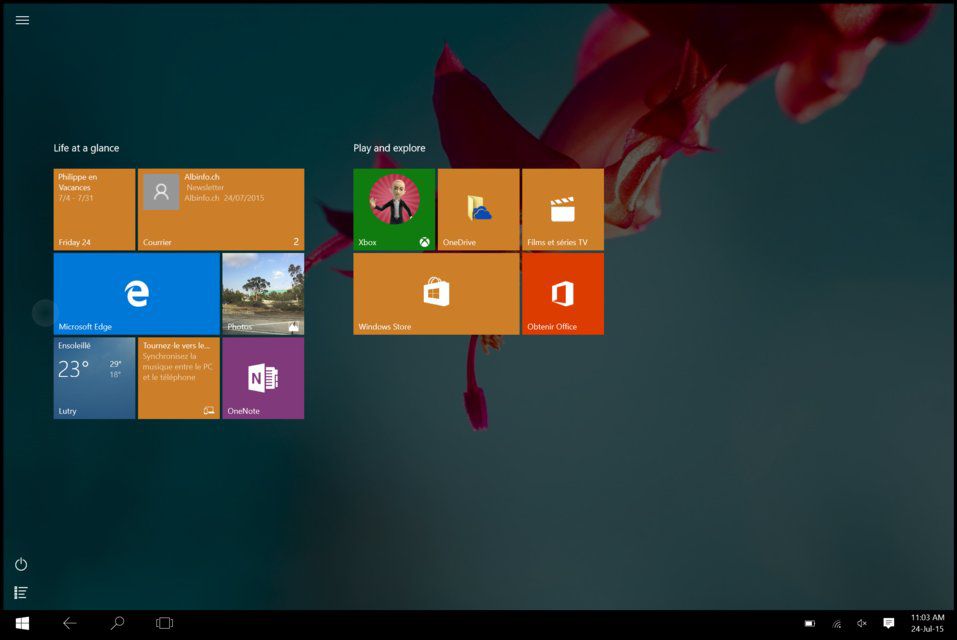Launch Microsoft Edge from its tile
This screenshot has width=957, height=640.
(136, 293)
